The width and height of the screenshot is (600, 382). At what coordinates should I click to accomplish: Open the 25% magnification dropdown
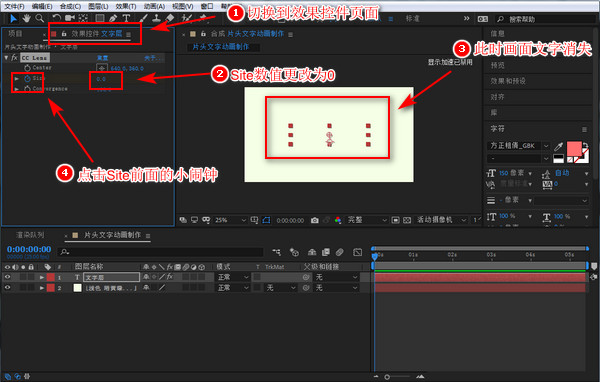pyautogui.click(x=230, y=220)
